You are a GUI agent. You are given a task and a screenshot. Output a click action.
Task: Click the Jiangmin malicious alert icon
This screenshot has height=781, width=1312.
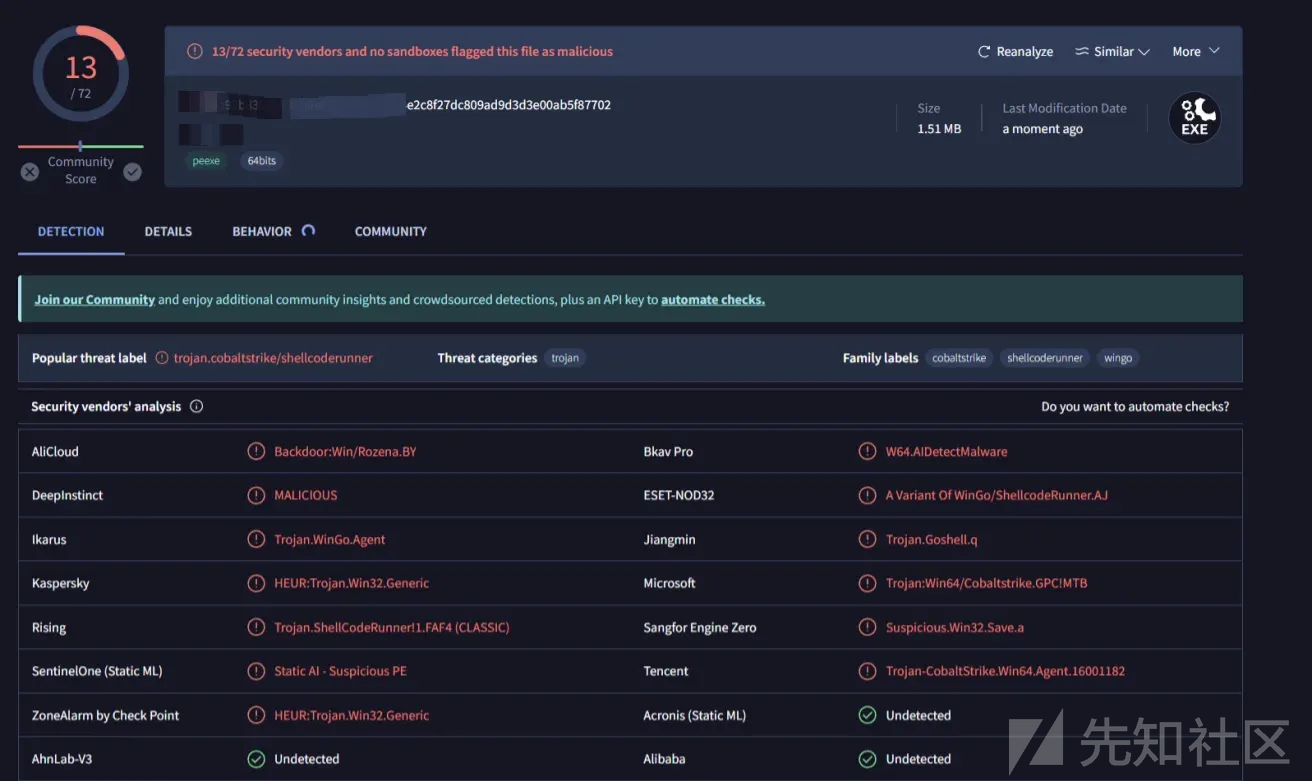click(867, 539)
